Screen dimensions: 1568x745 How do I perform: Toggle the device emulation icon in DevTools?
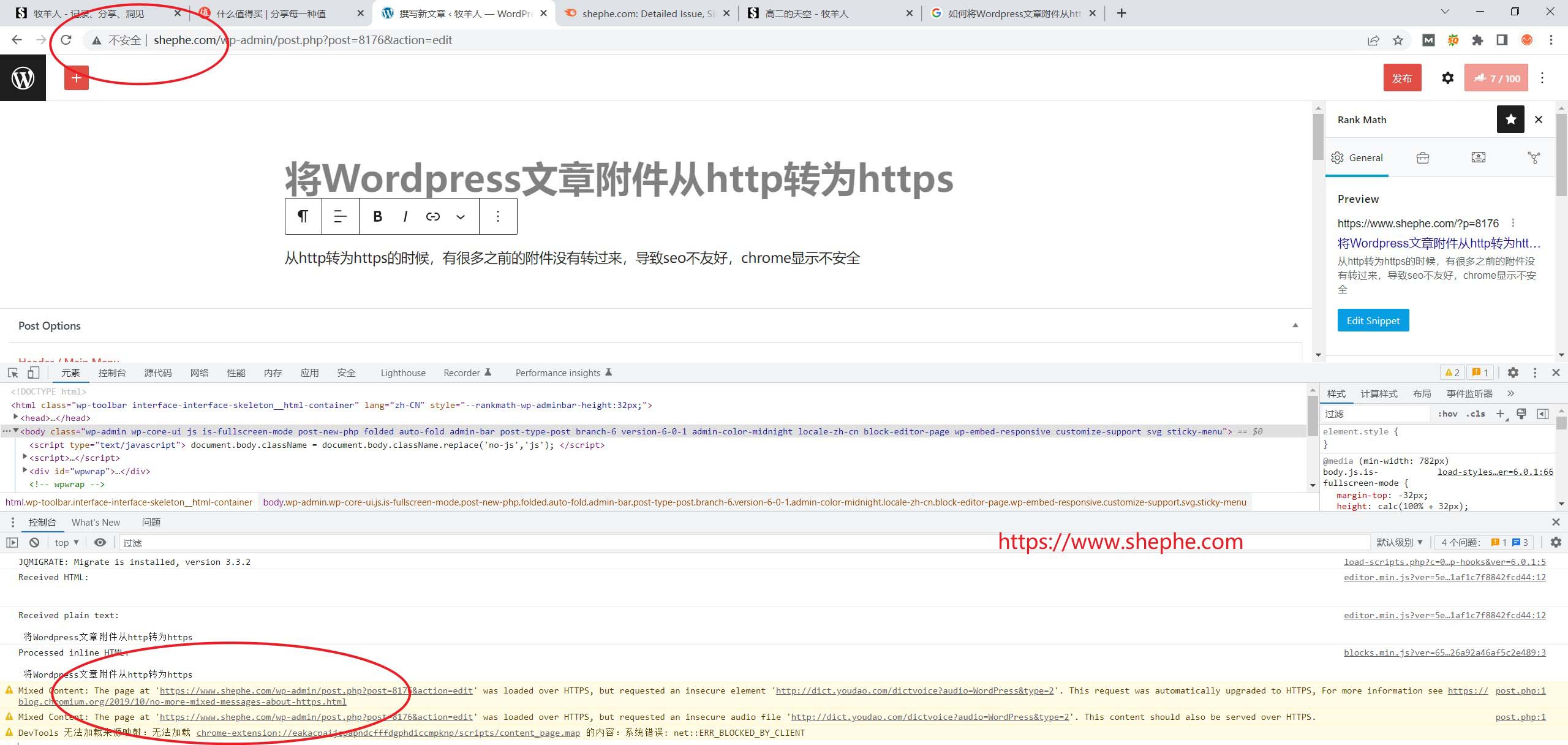(x=34, y=372)
